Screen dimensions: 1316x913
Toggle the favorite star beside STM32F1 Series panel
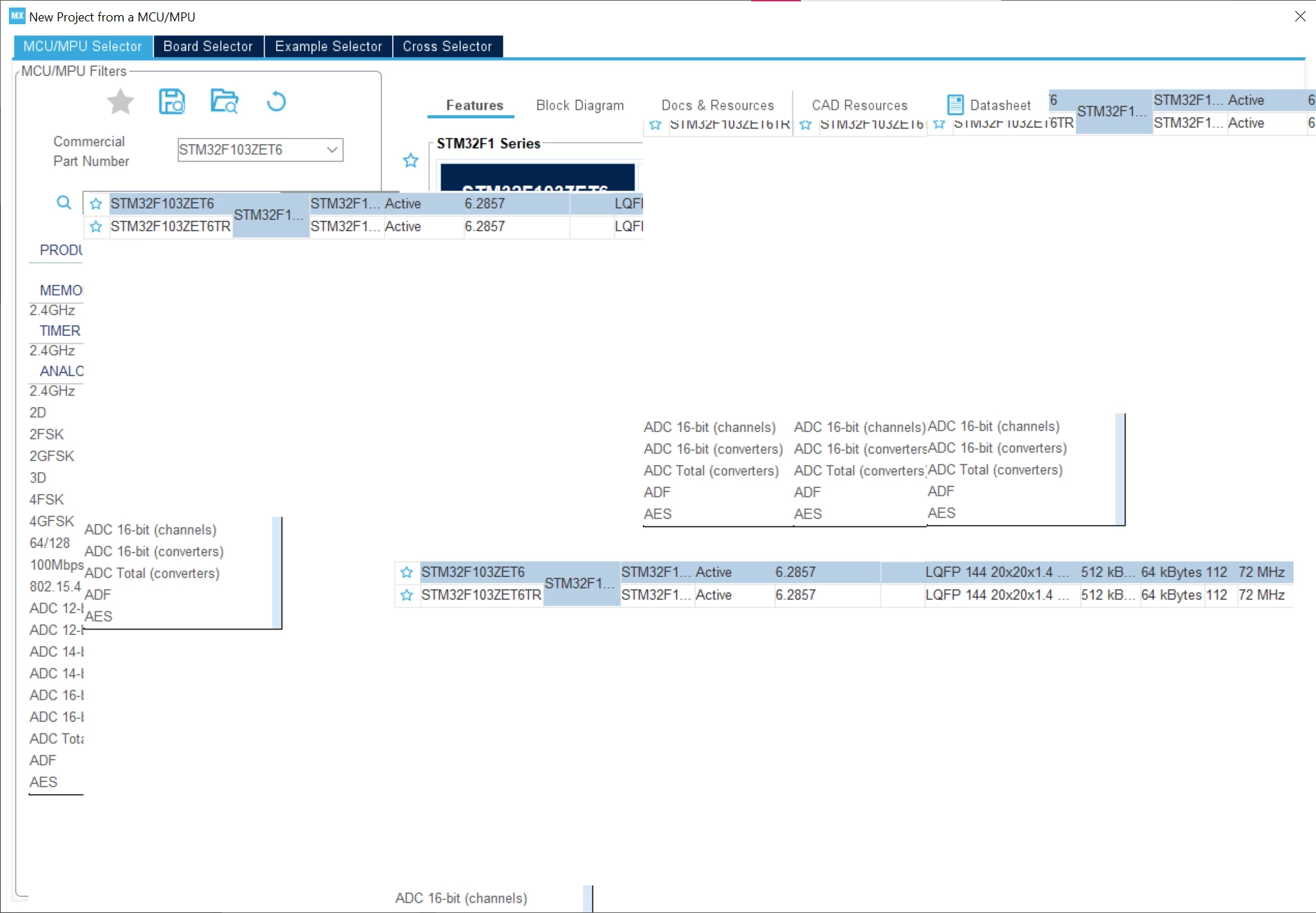(x=411, y=161)
